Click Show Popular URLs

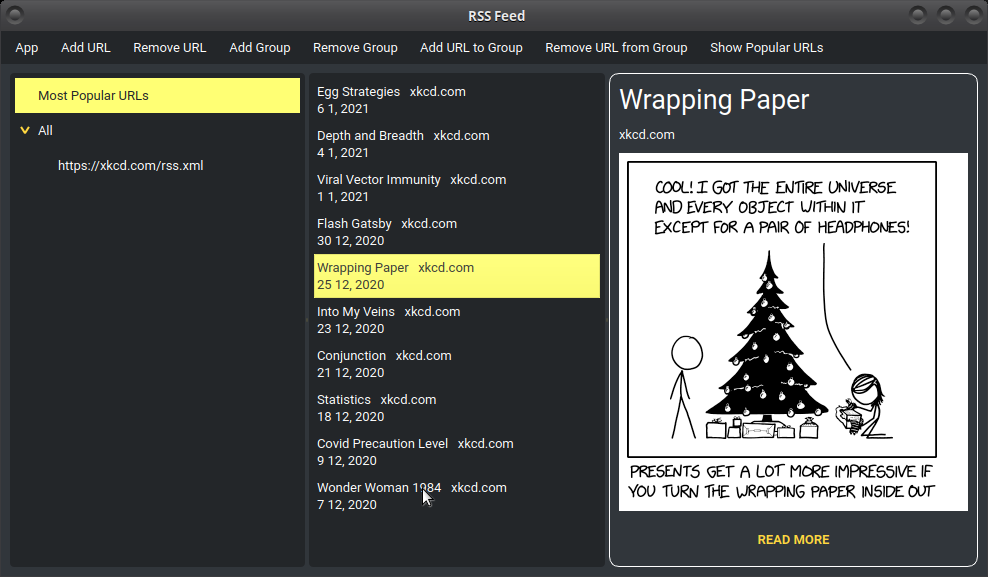pyautogui.click(x=766, y=48)
